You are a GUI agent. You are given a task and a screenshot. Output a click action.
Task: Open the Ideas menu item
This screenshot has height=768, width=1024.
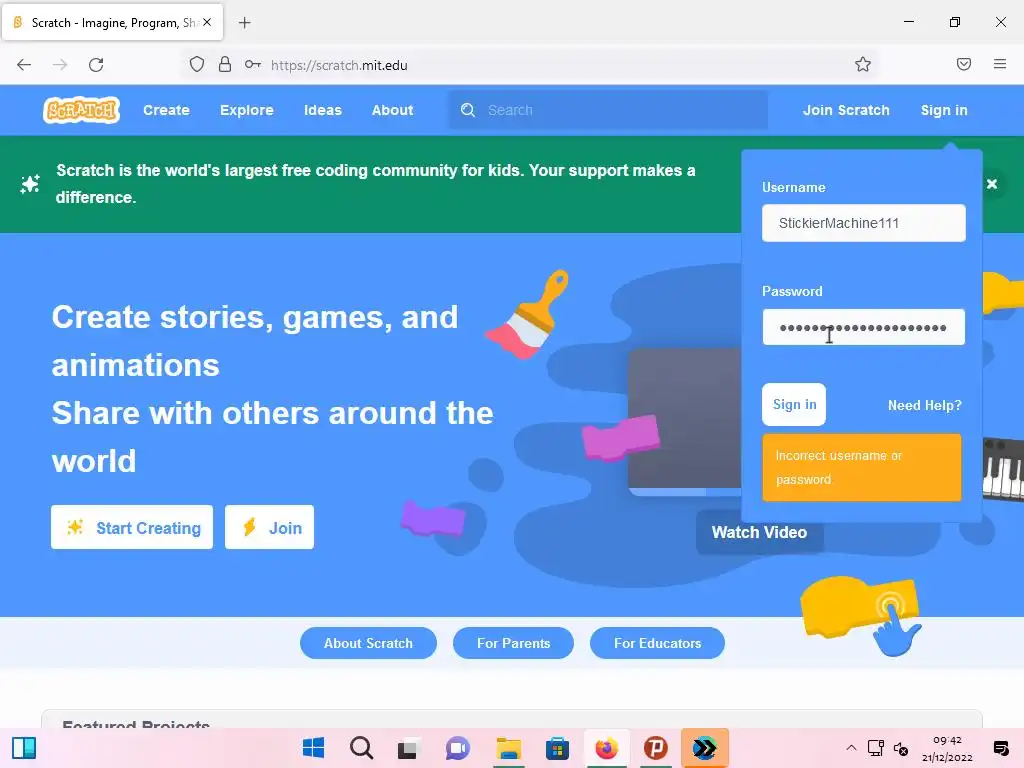323,110
